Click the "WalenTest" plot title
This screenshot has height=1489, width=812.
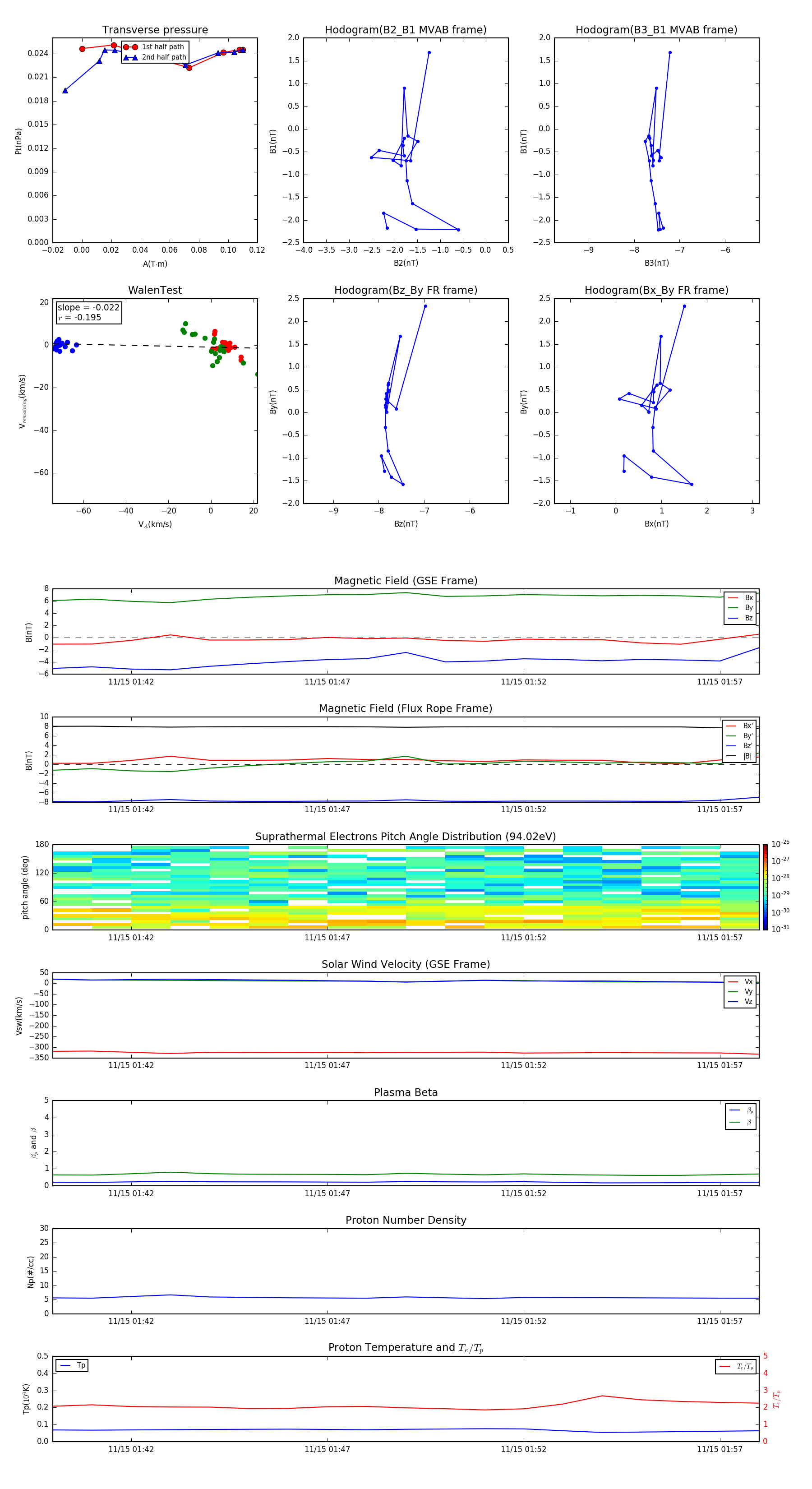pyautogui.click(x=155, y=290)
